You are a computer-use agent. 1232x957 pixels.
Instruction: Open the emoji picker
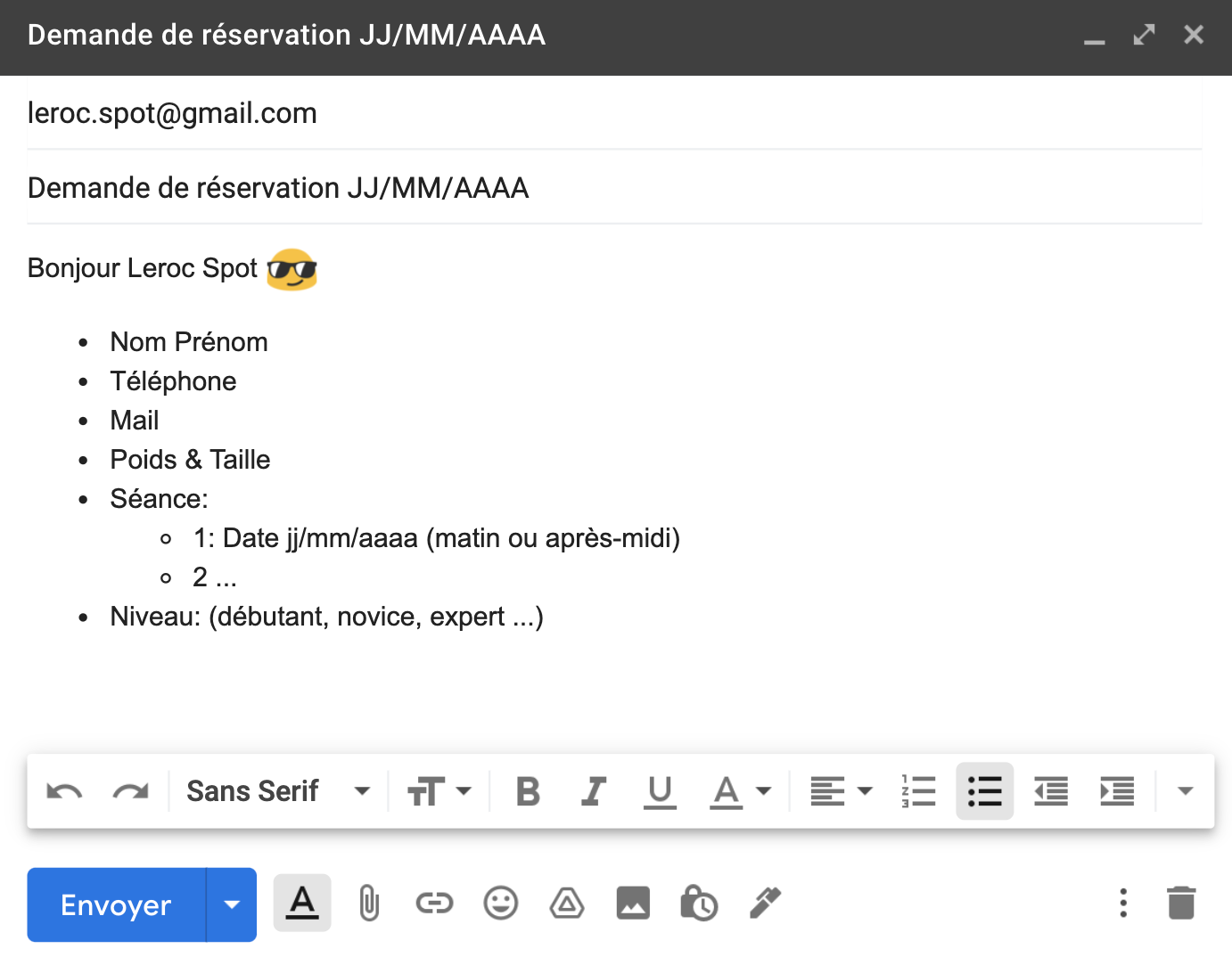click(500, 904)
